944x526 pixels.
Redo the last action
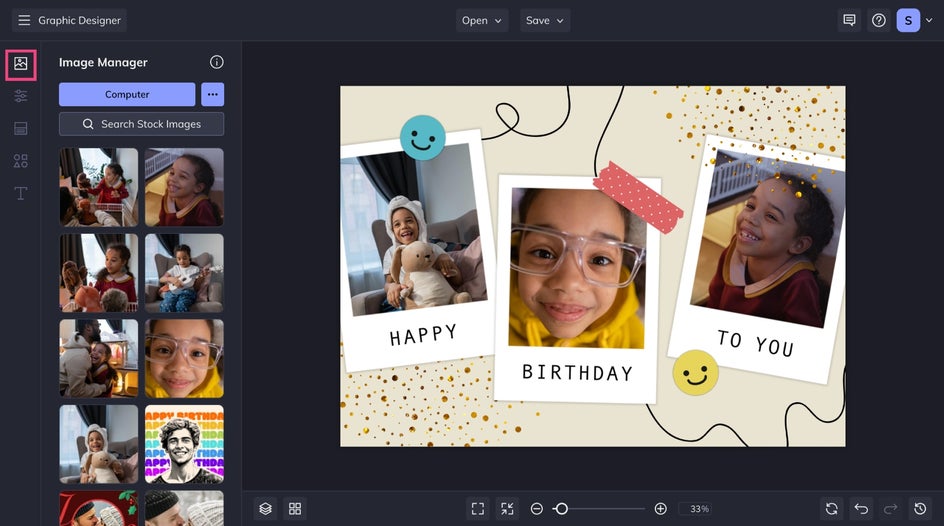coord(891,509)
